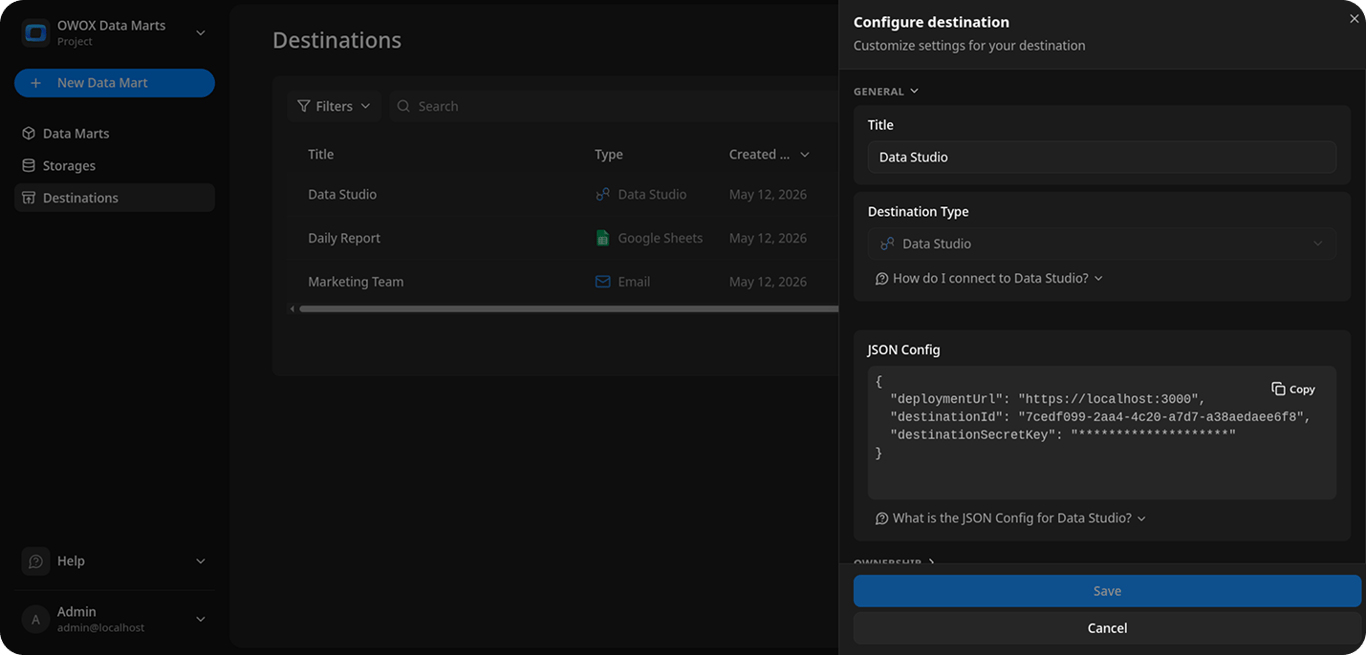Click the May 12, 2026 date for Daily Report
Viewport: 1366px width, 655px height.
pyautogui.click(x=768, y=238)
